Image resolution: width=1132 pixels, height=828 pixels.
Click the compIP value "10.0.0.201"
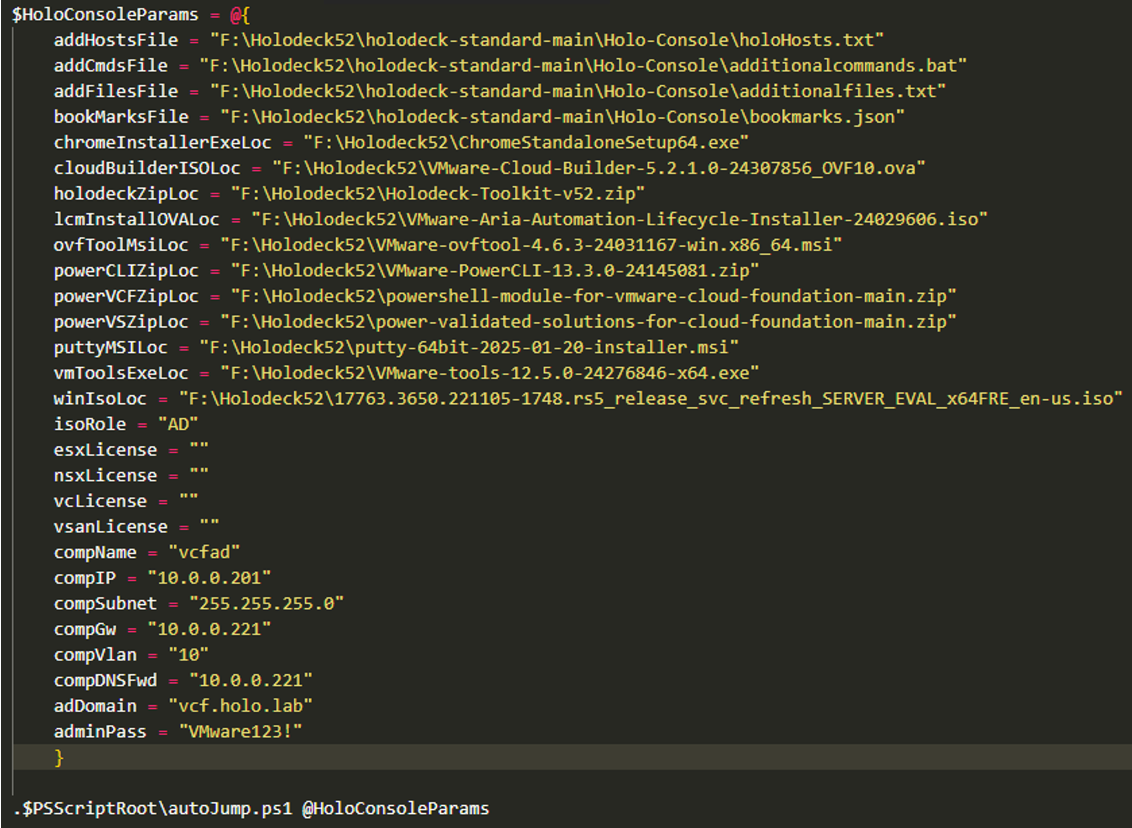209,578
